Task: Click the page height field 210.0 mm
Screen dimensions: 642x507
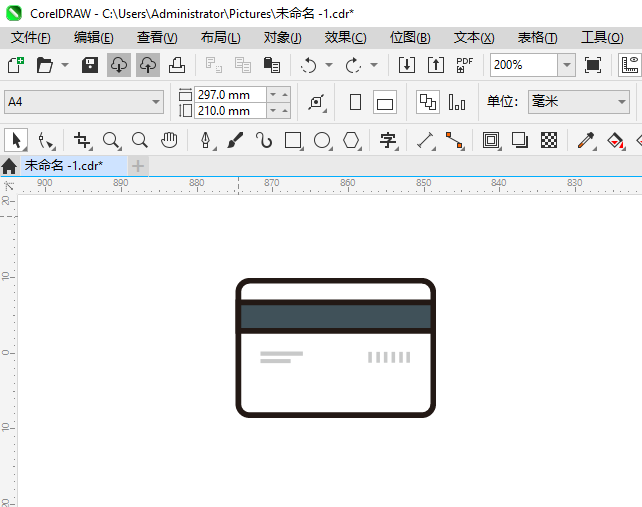Action: [230, 111]
